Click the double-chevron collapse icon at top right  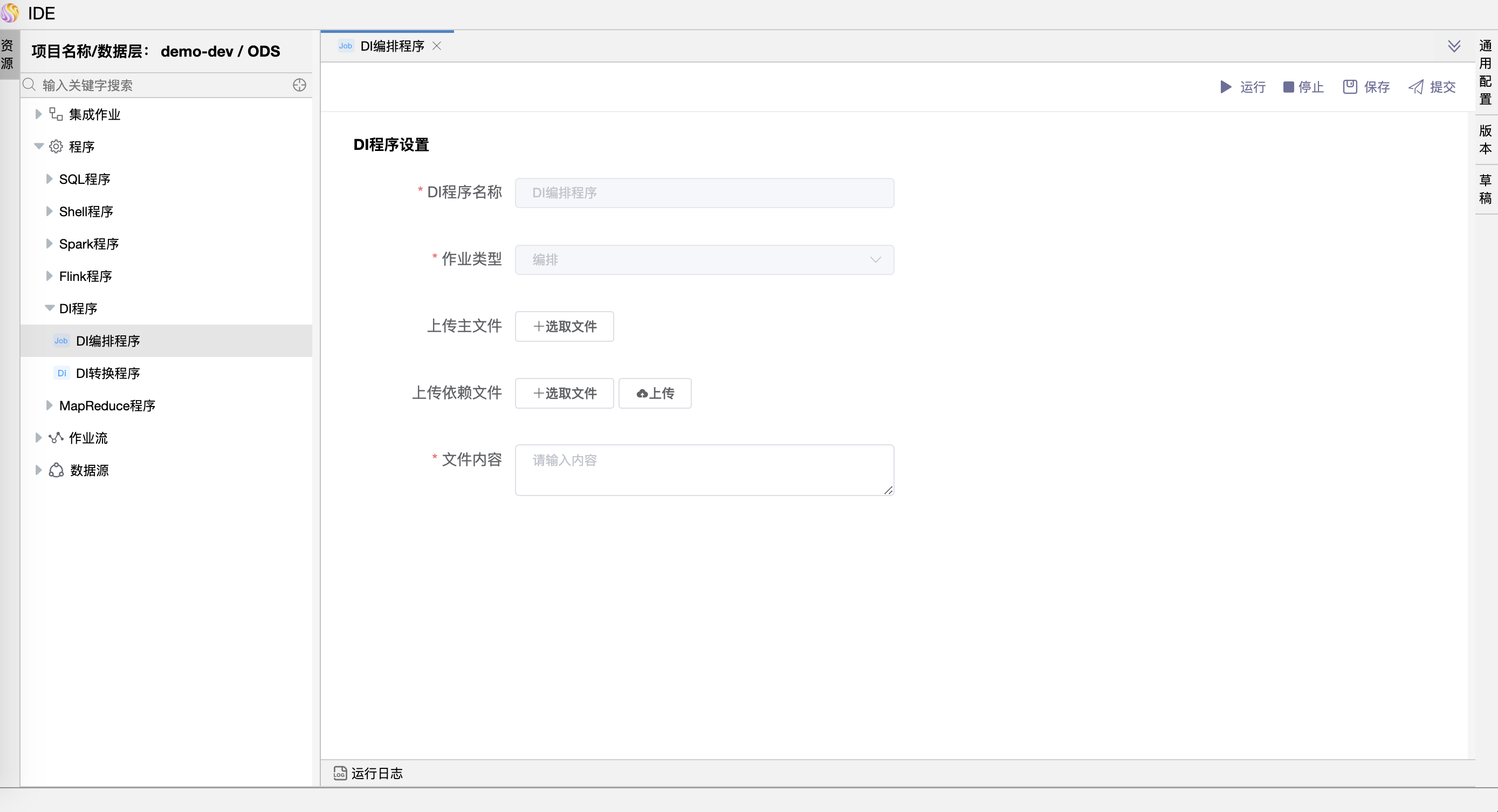point(1454,46)
